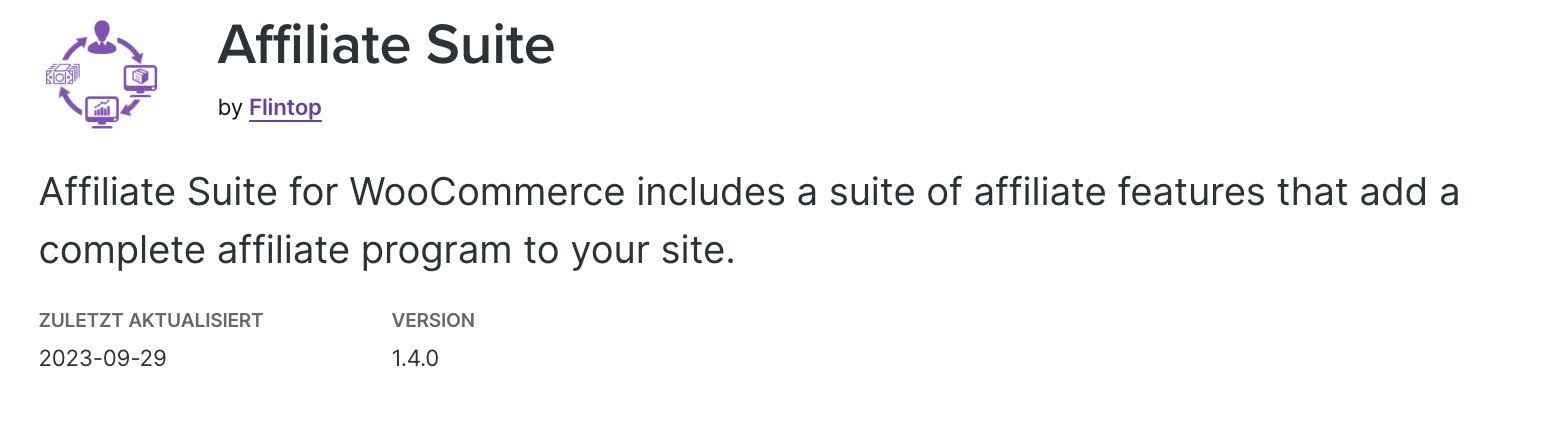Click the VERSION label
The width and height of the screenshot is (1546, 434).
point(433,321)
